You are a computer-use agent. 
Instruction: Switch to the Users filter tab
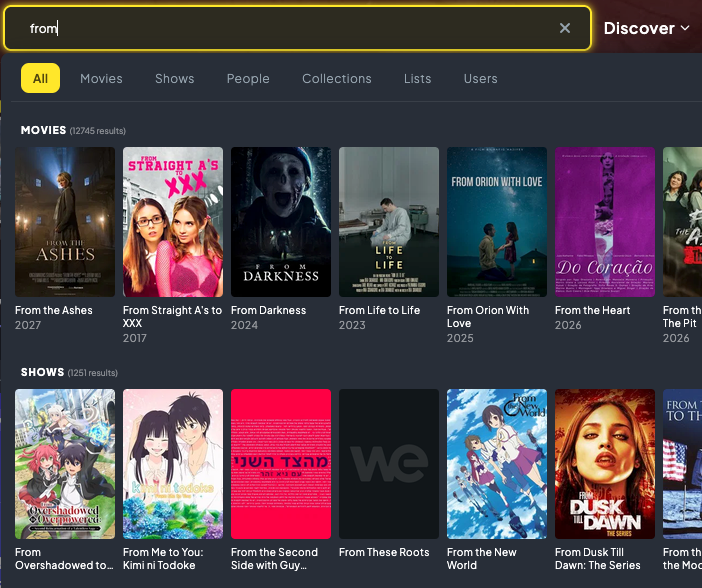click(x=480, y=78)
